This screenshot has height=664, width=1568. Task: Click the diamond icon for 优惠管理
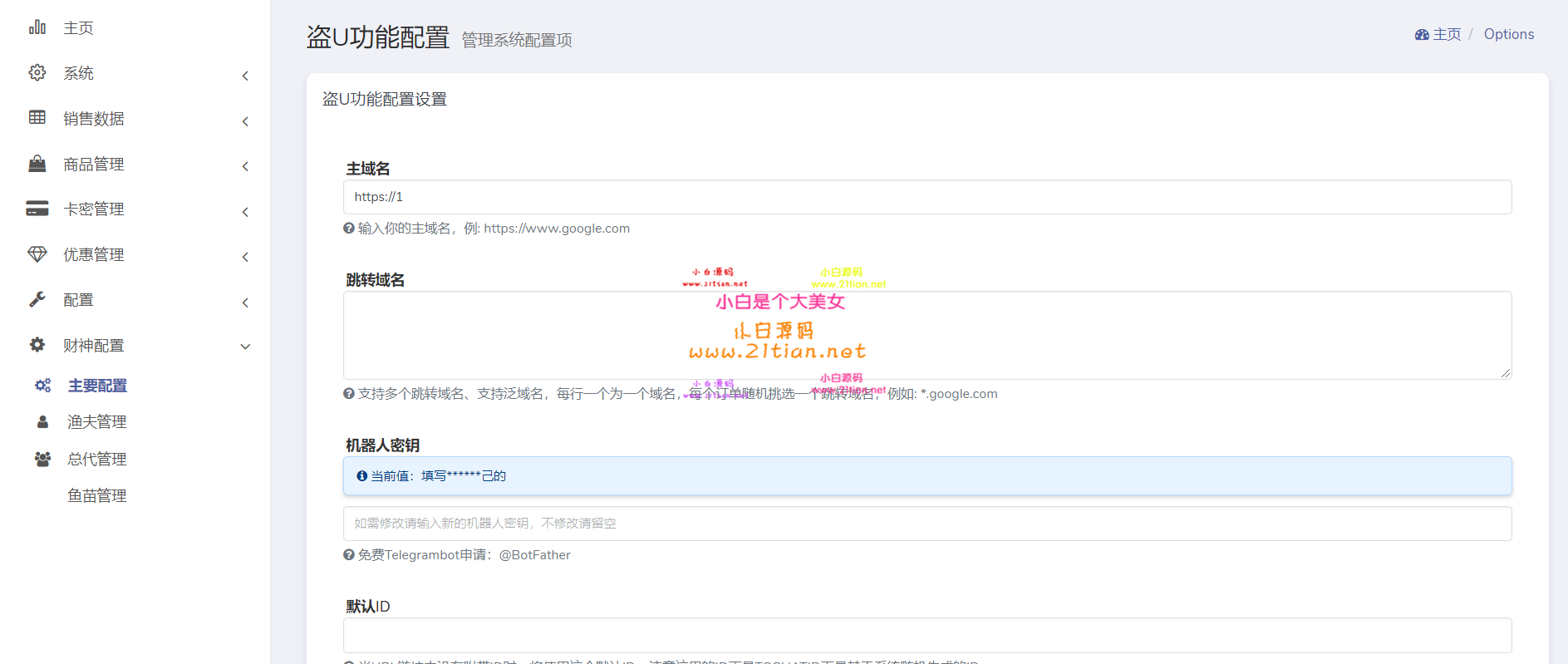(x=37, y=254)
